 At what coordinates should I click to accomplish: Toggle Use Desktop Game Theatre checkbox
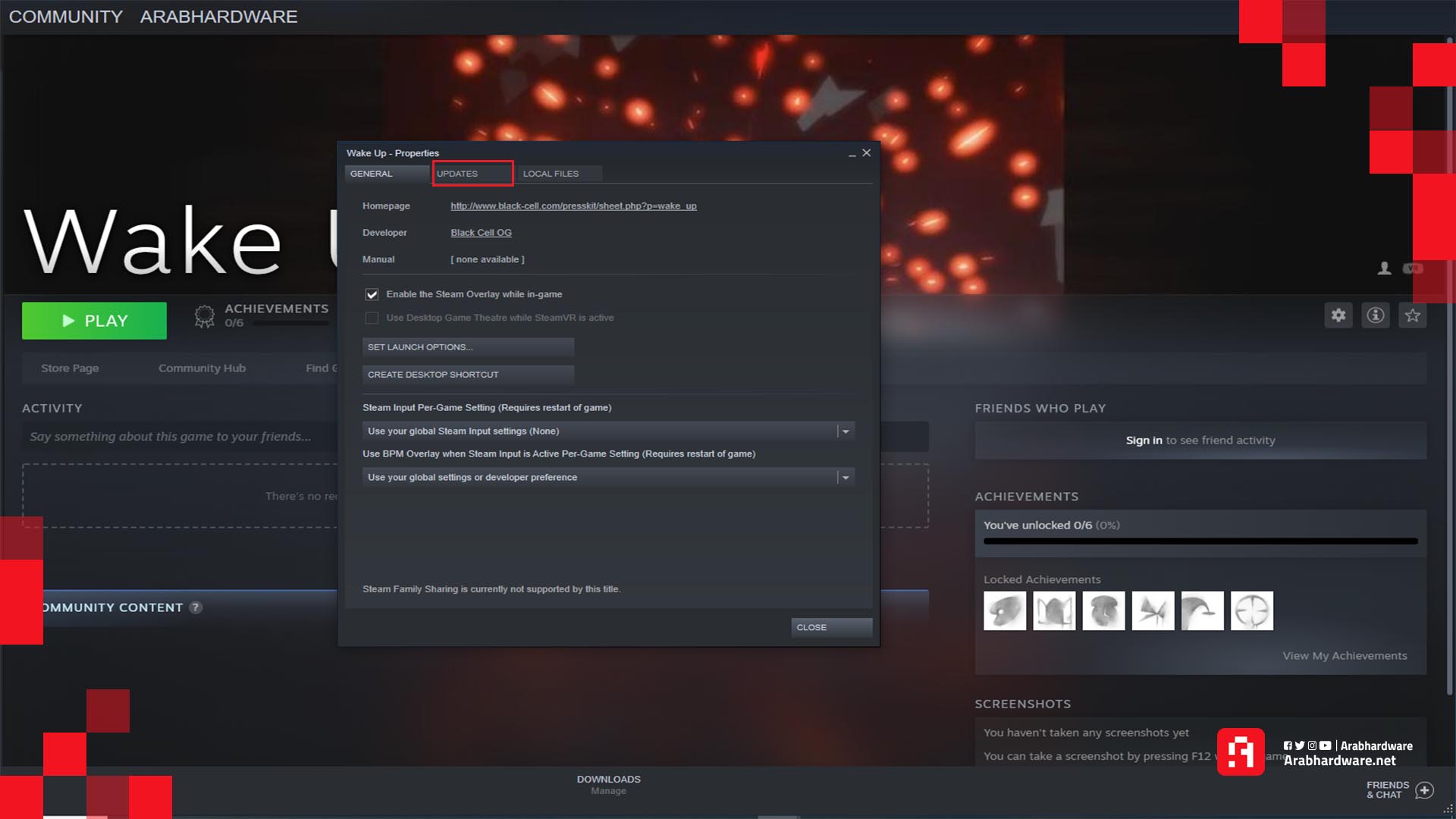(x=372, y=318)
